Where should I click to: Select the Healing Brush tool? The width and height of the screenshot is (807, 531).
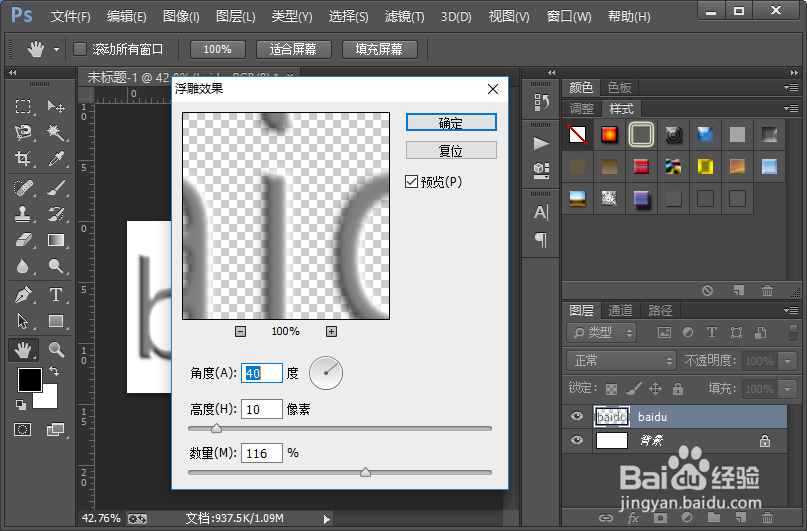[23, 188]
